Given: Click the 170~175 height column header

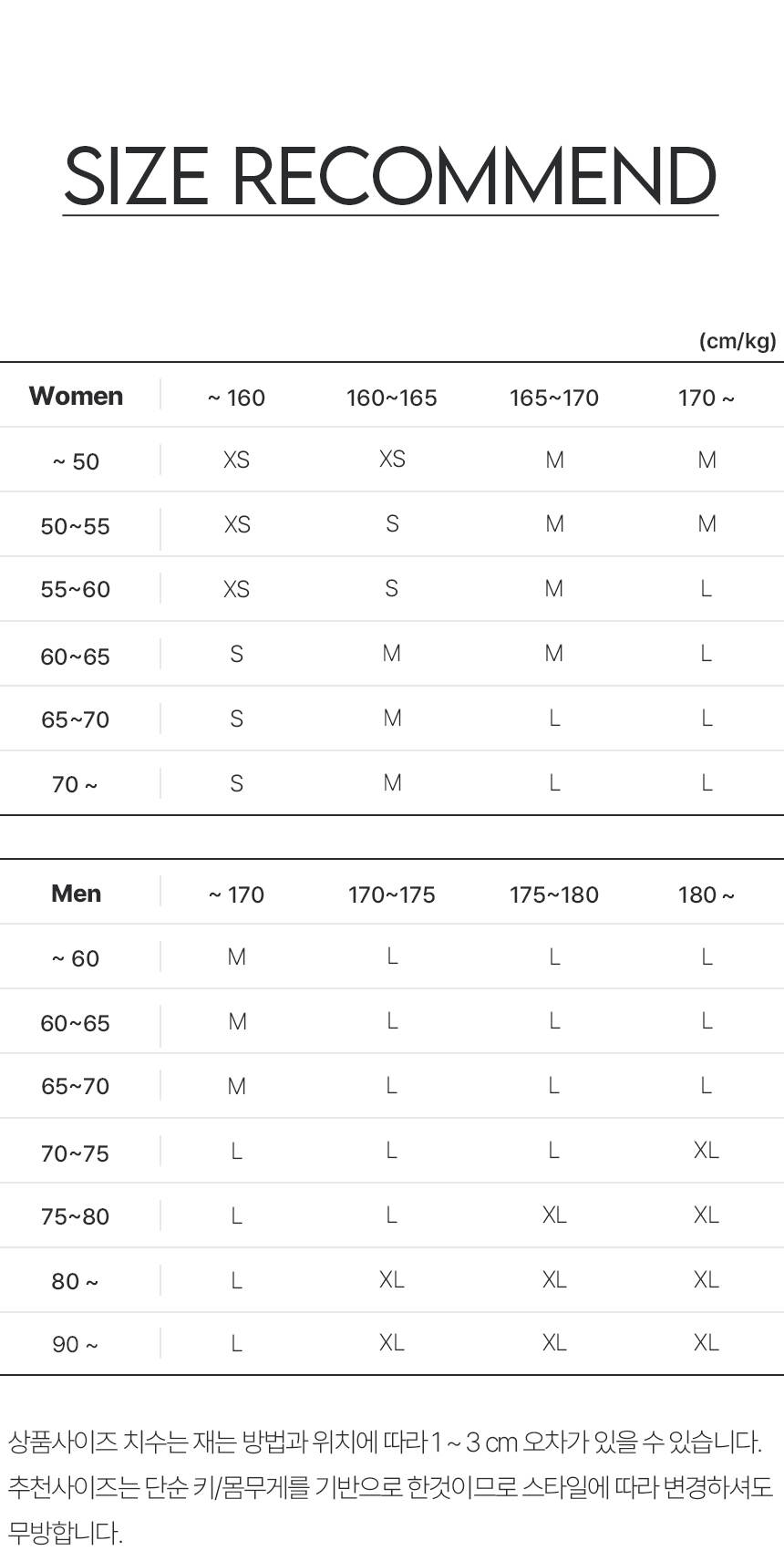Looking at the screenshot, I should [391, 894].
